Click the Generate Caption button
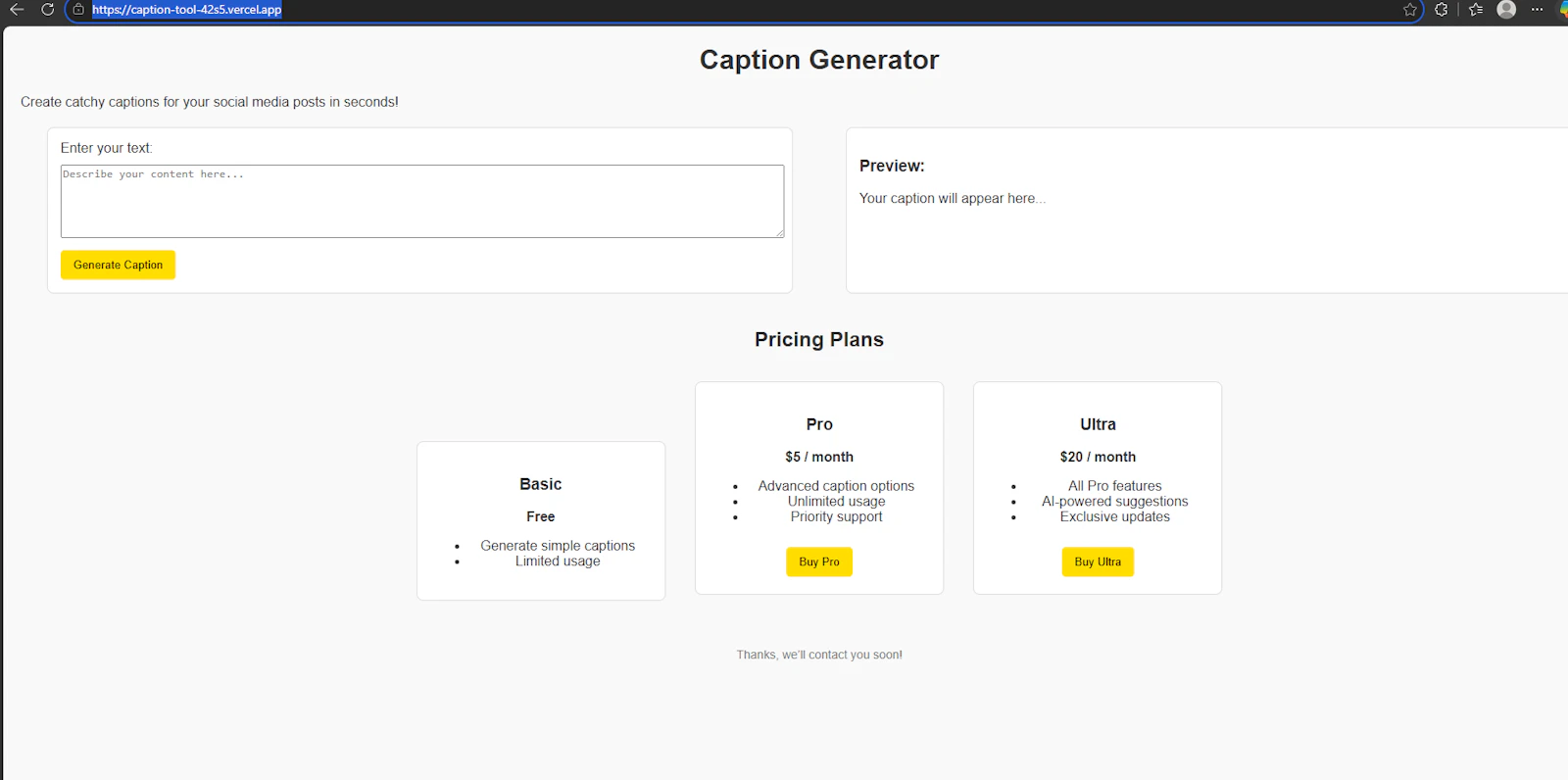Screen dimensions: 1568x780 118,265
